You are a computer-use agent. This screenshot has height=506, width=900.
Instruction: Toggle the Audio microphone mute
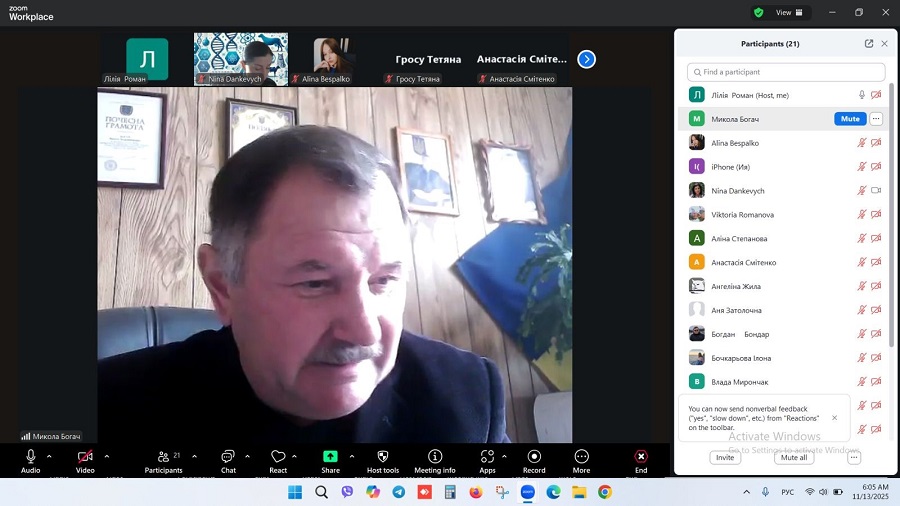[31, 457]
